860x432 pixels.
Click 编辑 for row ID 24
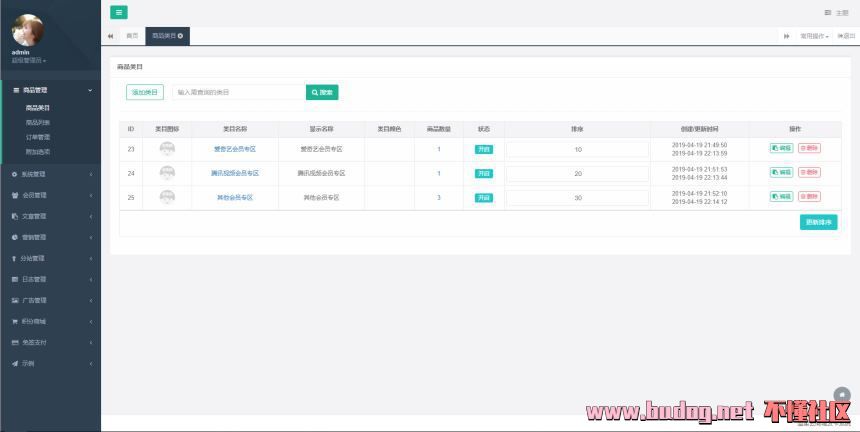(x=782, y=172)
